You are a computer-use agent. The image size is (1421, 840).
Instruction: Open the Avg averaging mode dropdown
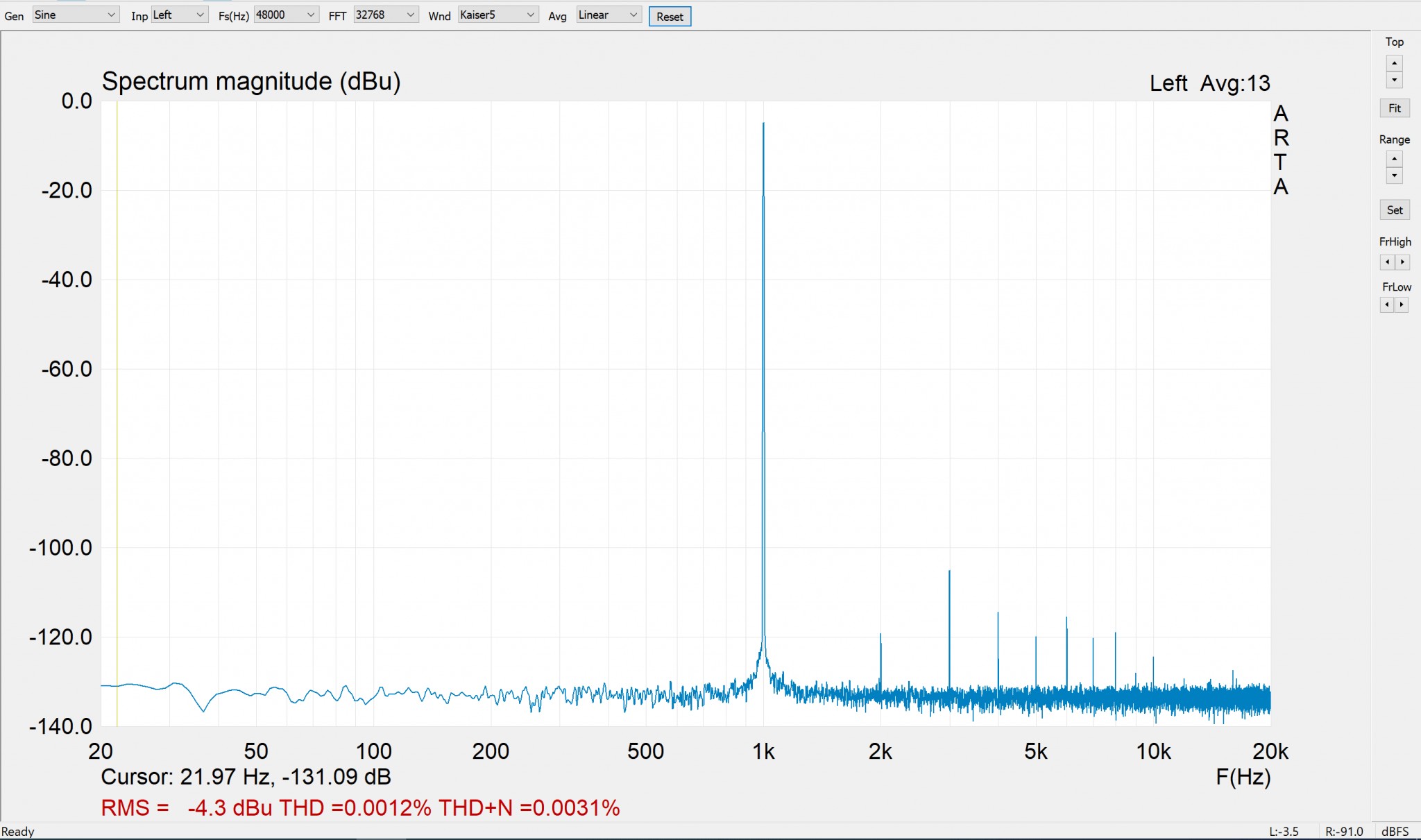pyautogui.click(x=608, y=15)
